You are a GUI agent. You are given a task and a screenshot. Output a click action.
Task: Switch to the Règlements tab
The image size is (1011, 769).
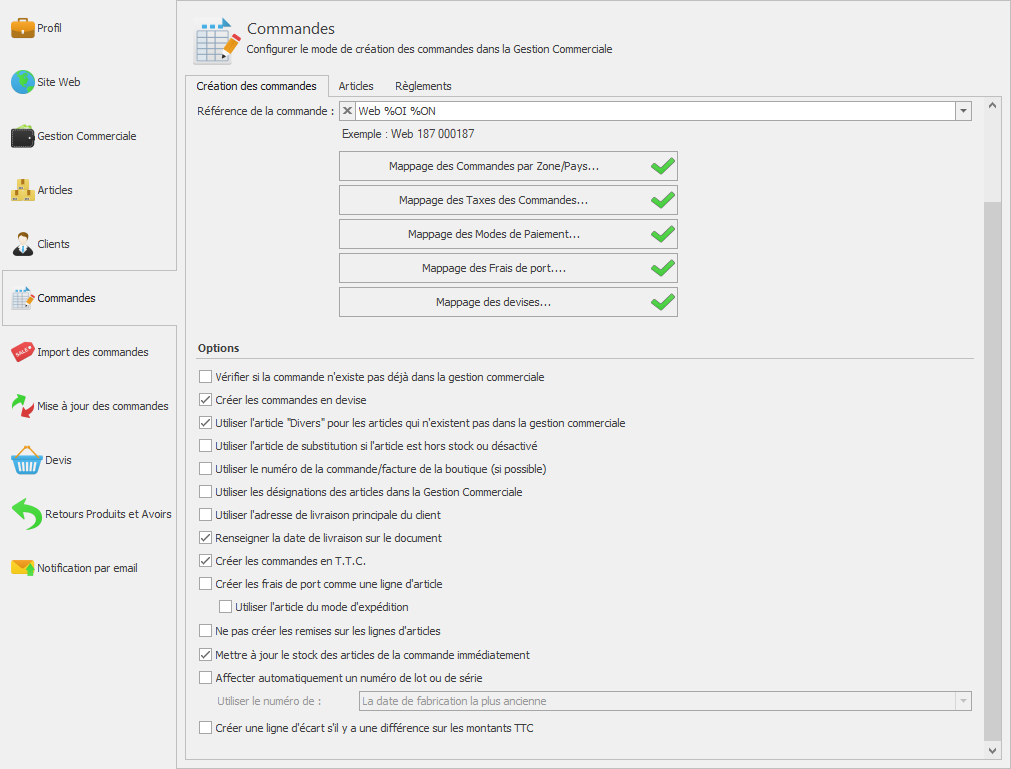[x=423, y=86]
